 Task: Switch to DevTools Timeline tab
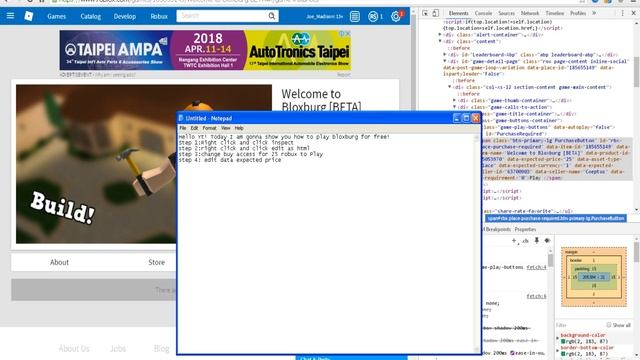pyautogui.click(x=554, y=13)
